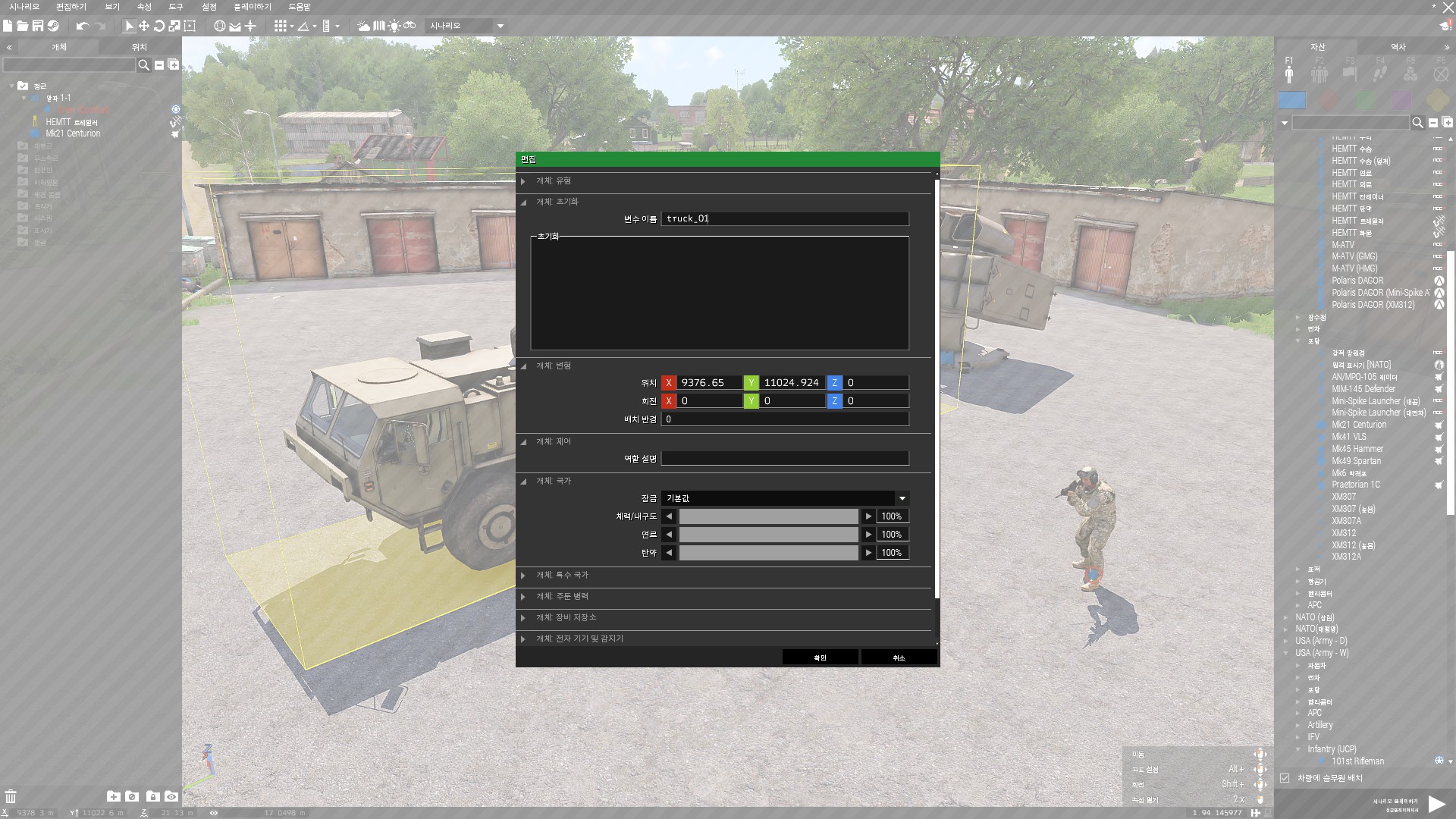
Task: Click the weather intel toolbar icon
Action: [x=364, y=26]
